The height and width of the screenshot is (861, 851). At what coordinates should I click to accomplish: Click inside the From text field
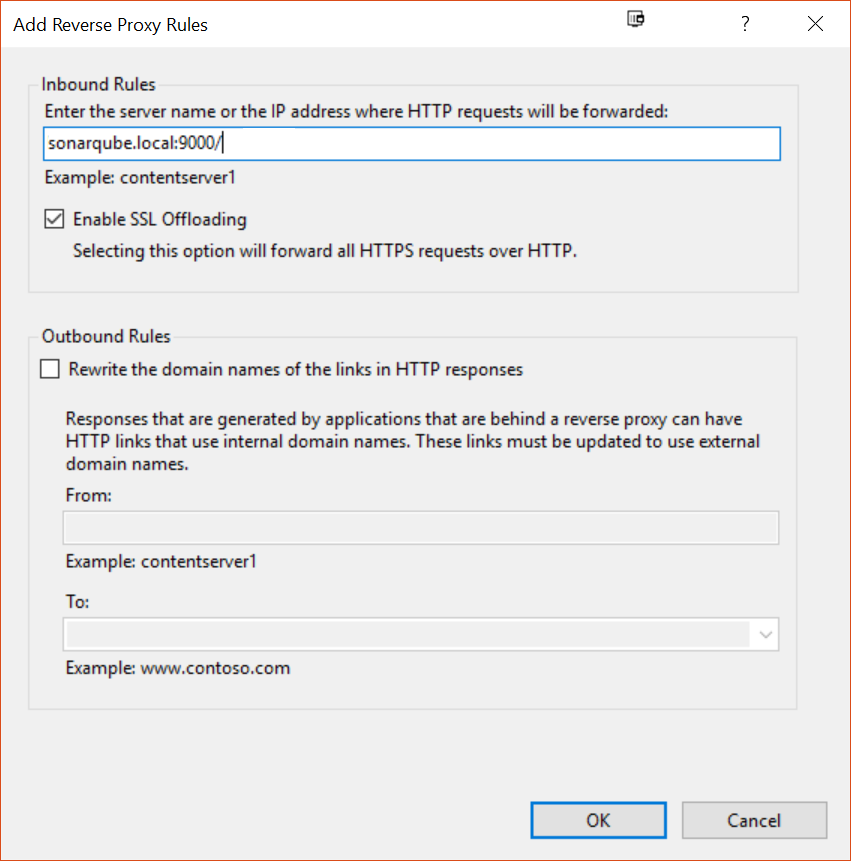click(x=421, y=528)
